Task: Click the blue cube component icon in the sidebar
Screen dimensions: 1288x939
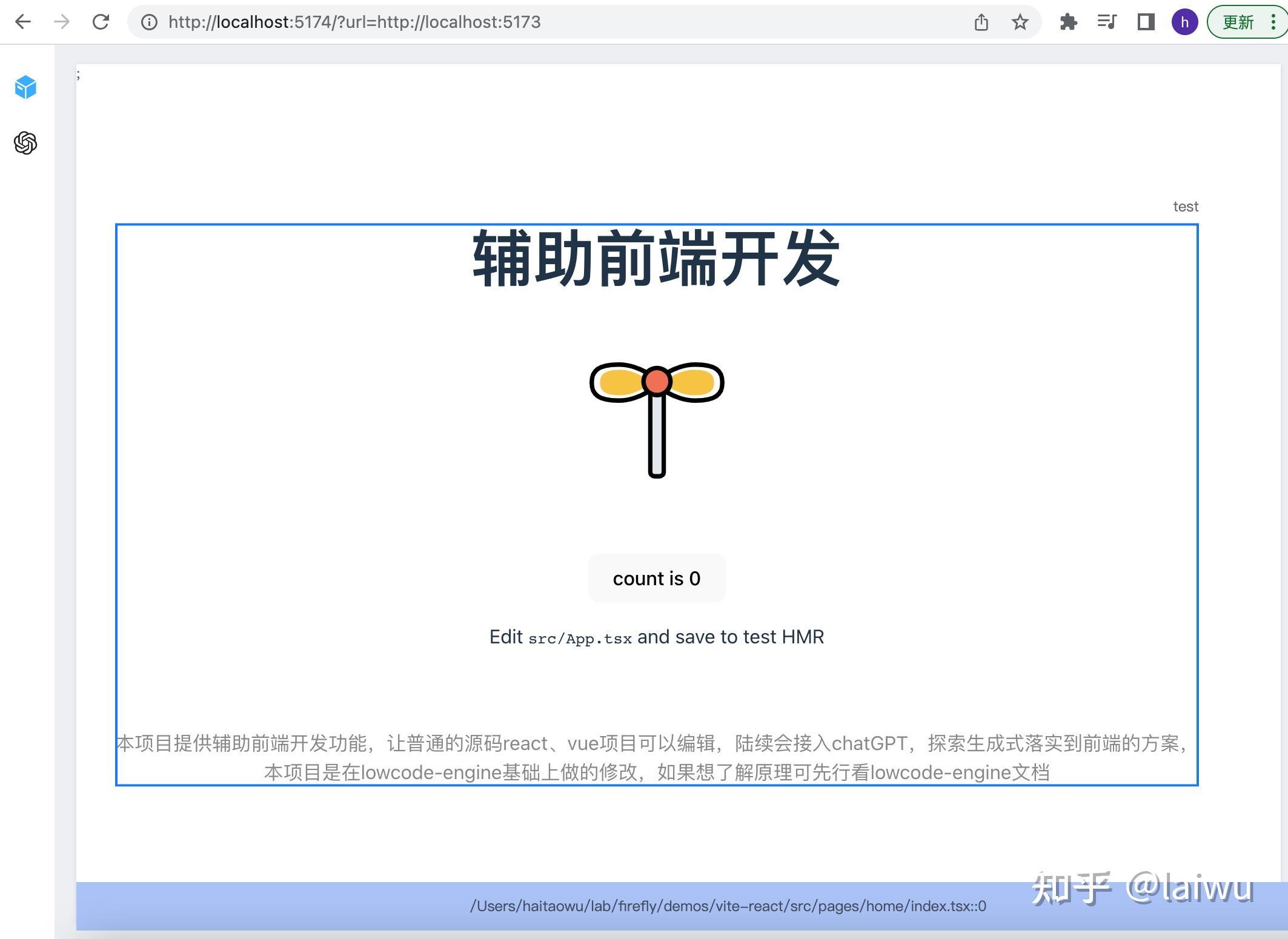Action: (x=25, y=87)
